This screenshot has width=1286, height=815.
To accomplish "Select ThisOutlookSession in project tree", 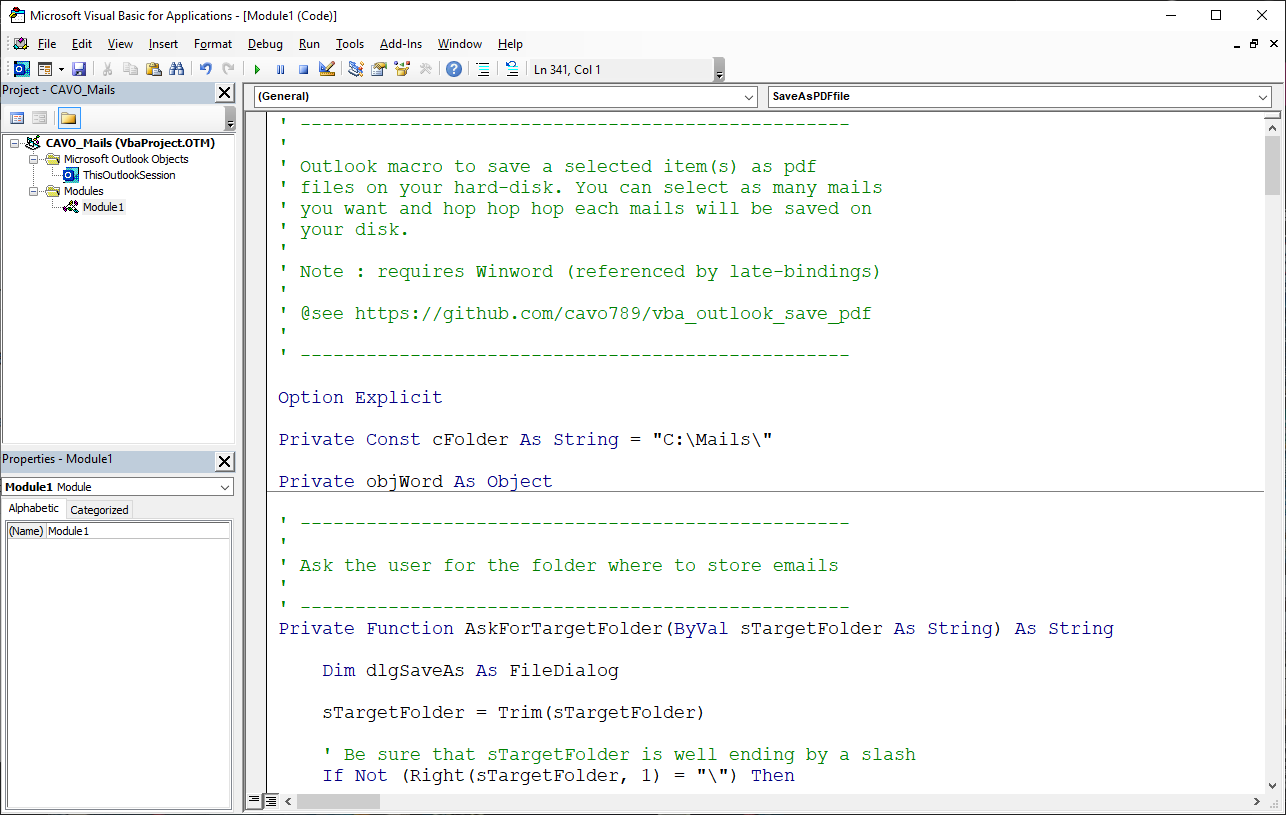I will pos(129,175).
